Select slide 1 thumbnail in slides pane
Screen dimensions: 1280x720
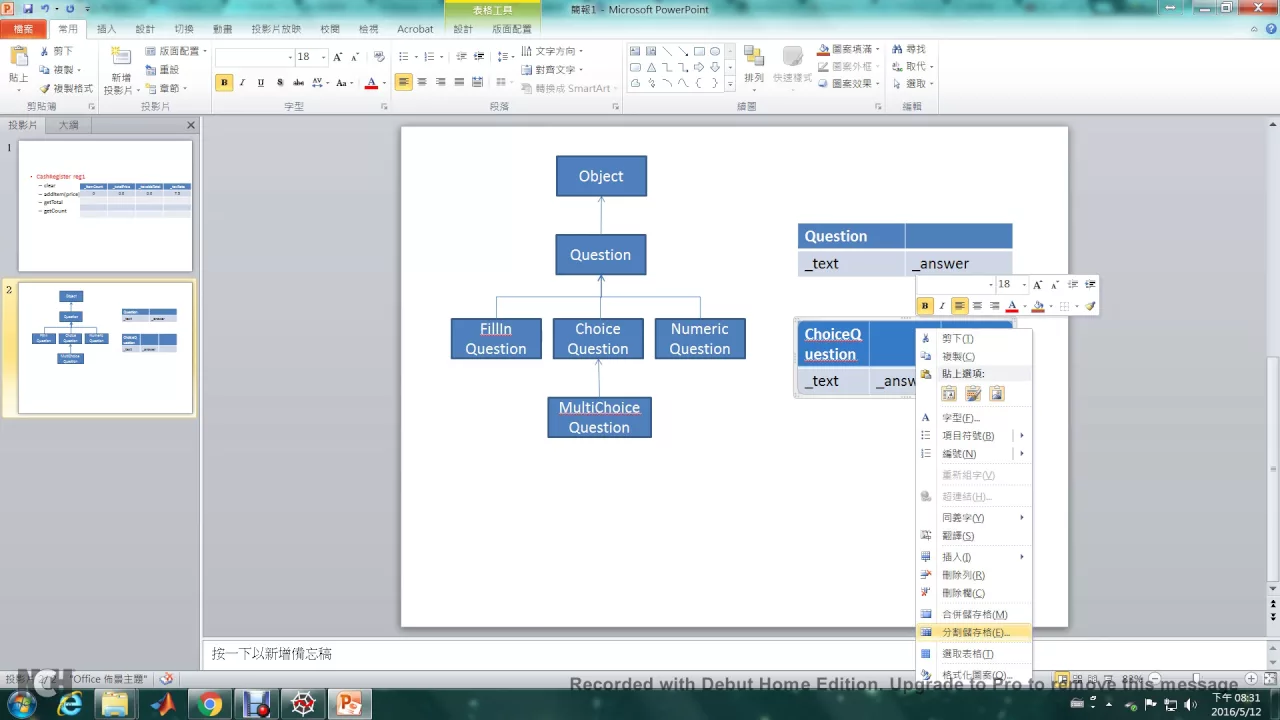pyautogui.click(x=105, y=206)
